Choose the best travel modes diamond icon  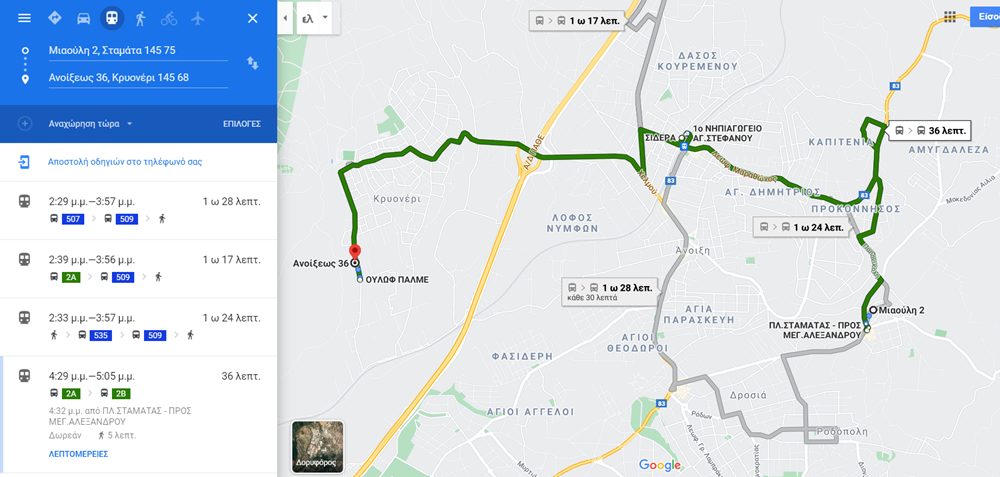55,18
